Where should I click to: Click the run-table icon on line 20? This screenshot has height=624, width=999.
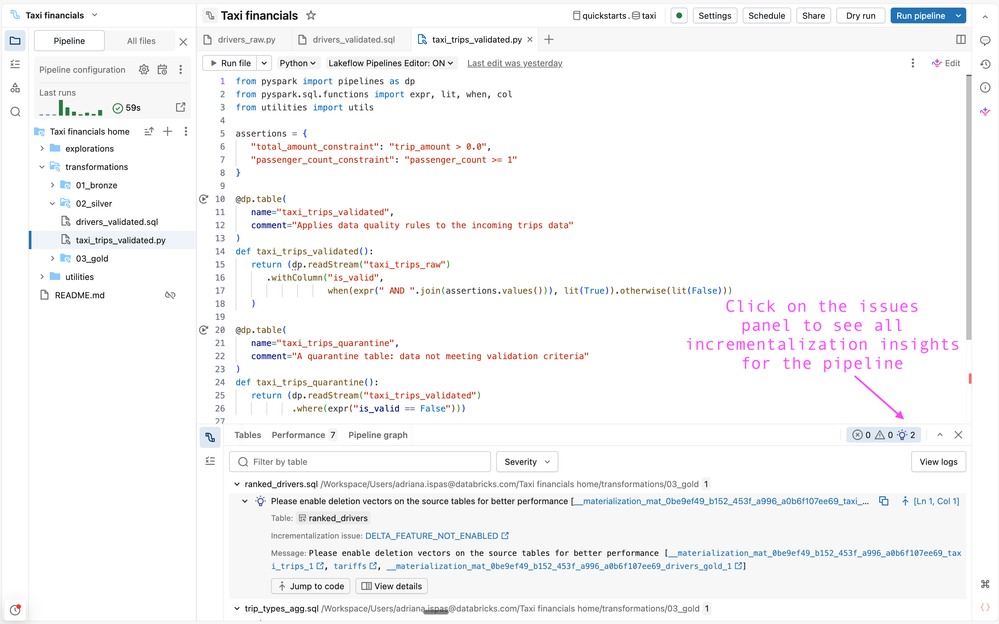point(204,330)
